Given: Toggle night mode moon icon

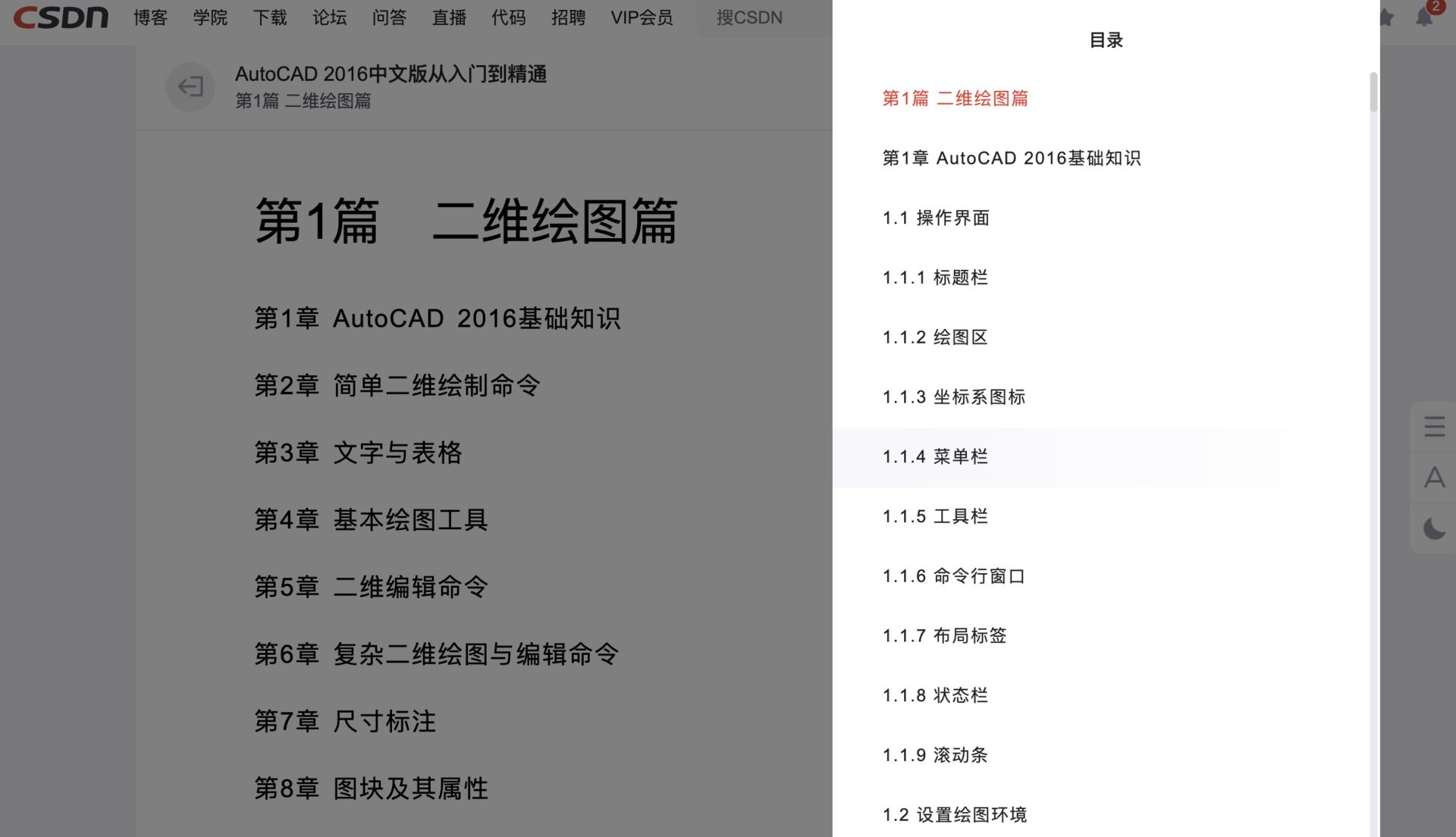Looking at the screenshot, I should [1434, 528].
